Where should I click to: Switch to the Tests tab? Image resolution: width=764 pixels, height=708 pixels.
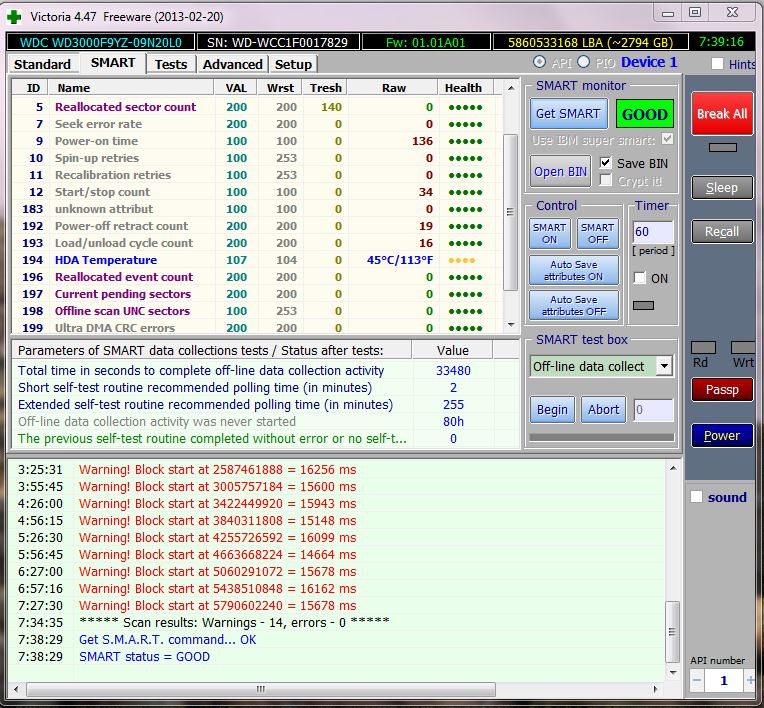(x=171, y=64)
